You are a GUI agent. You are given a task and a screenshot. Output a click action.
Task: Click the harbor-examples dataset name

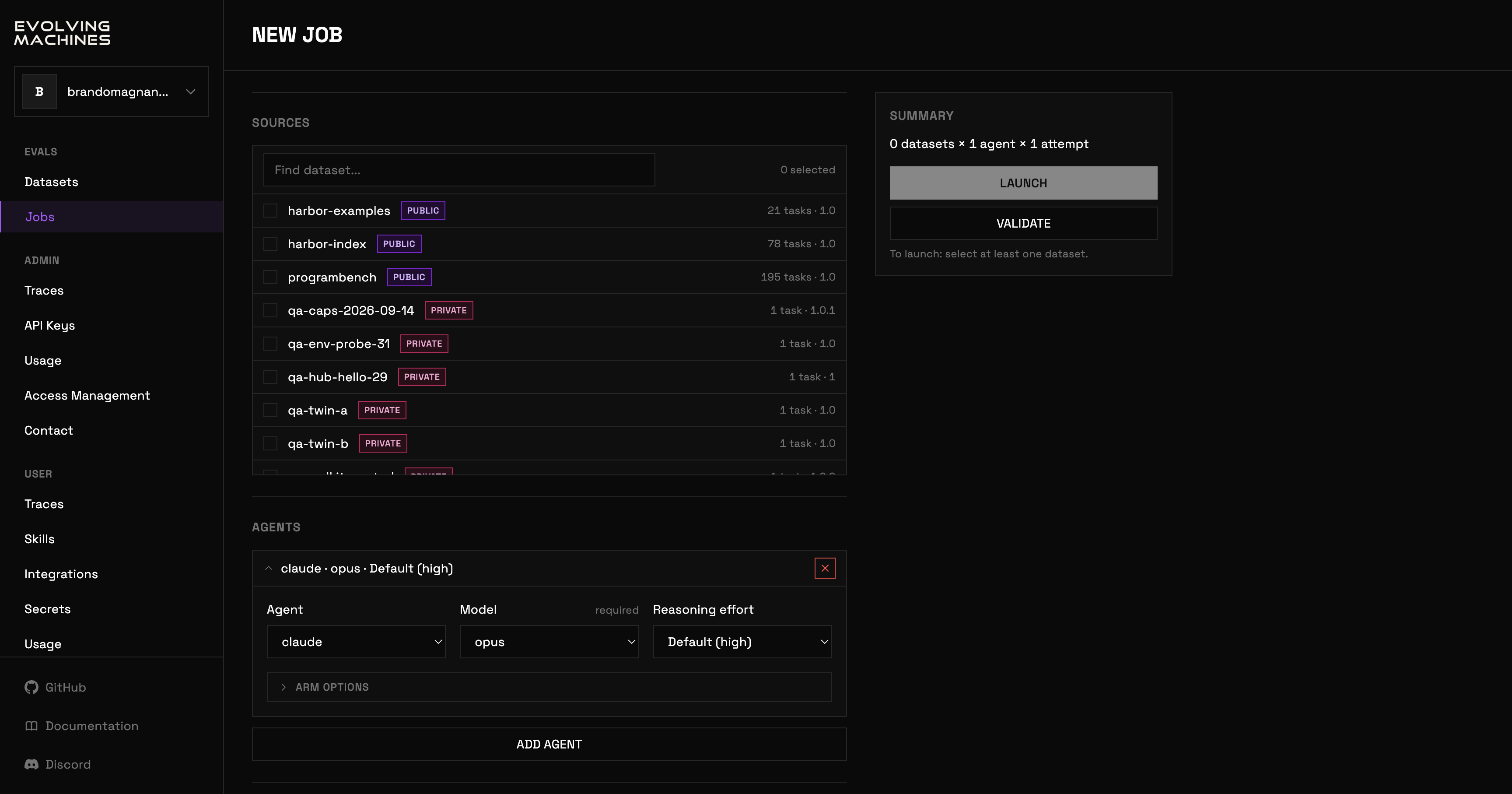(x=339, y=210)
